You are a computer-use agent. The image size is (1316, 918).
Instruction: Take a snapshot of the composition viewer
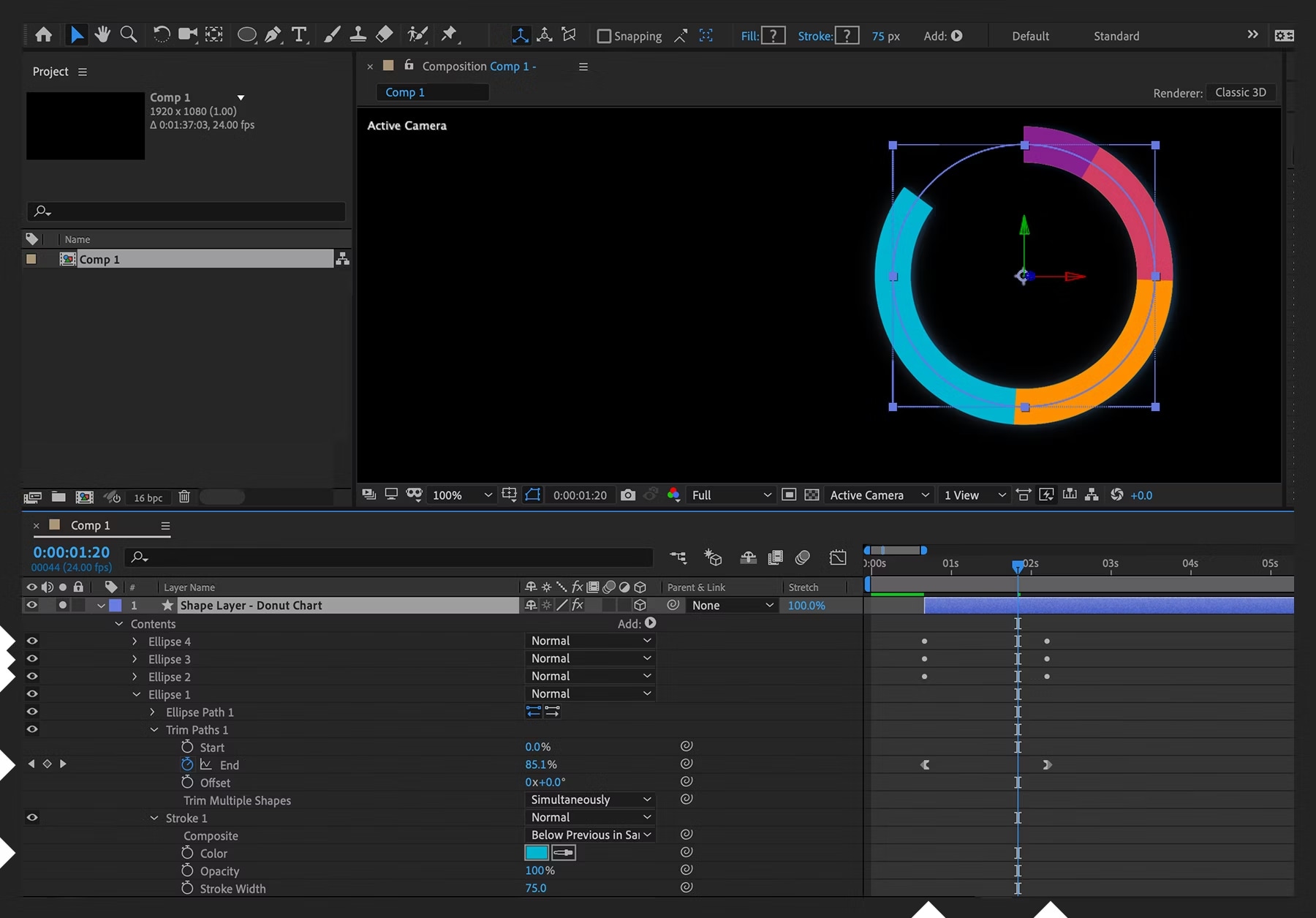[627, 495]
